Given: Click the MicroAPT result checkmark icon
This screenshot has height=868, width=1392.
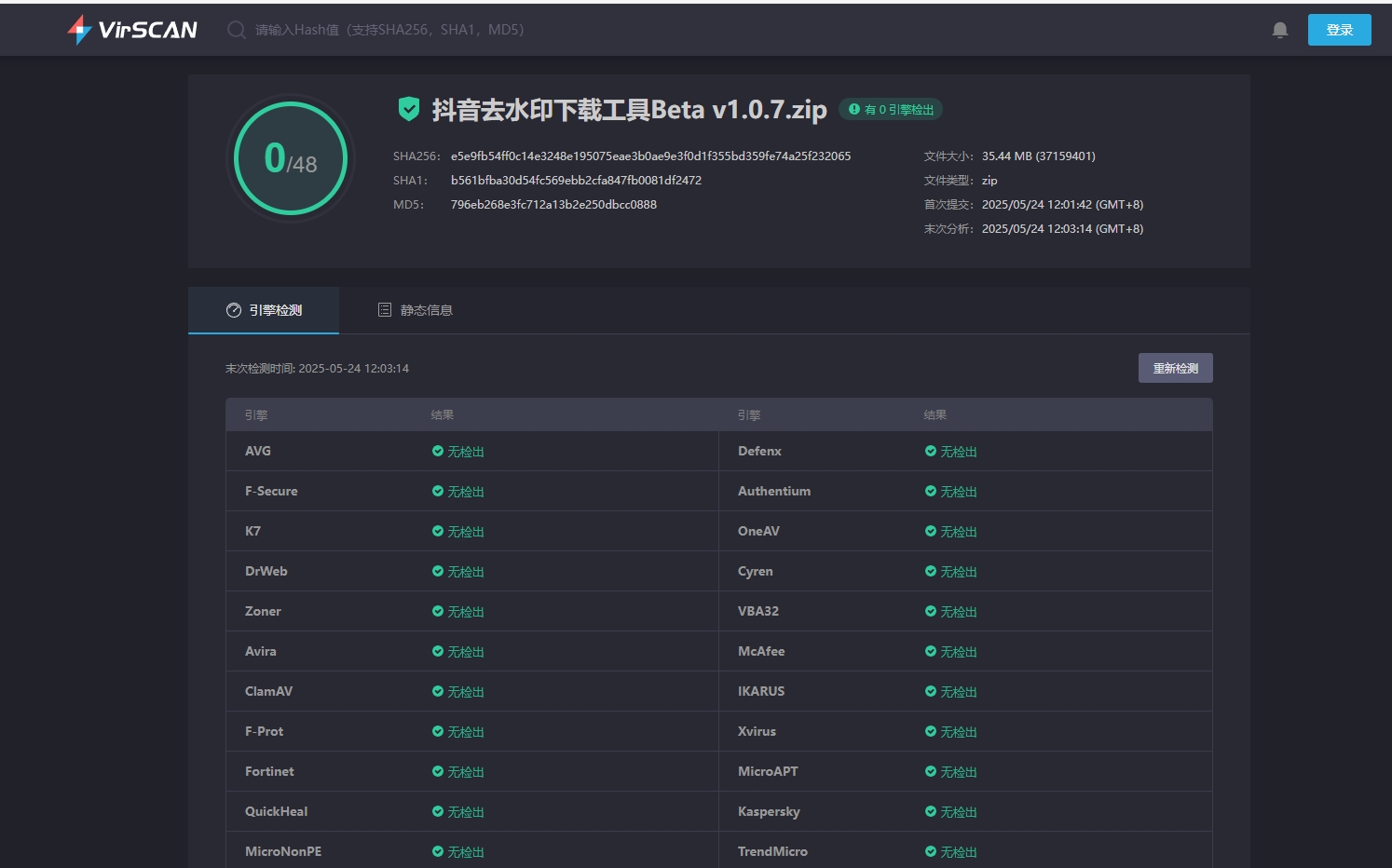Looking at the screenshot, I should tap(931, 771).
